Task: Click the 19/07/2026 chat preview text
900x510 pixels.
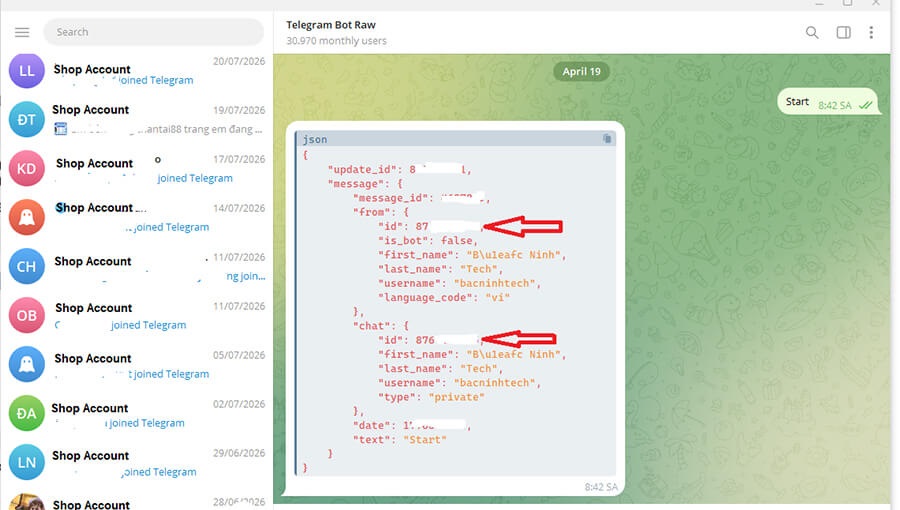Action: click(x=159, y=129)
